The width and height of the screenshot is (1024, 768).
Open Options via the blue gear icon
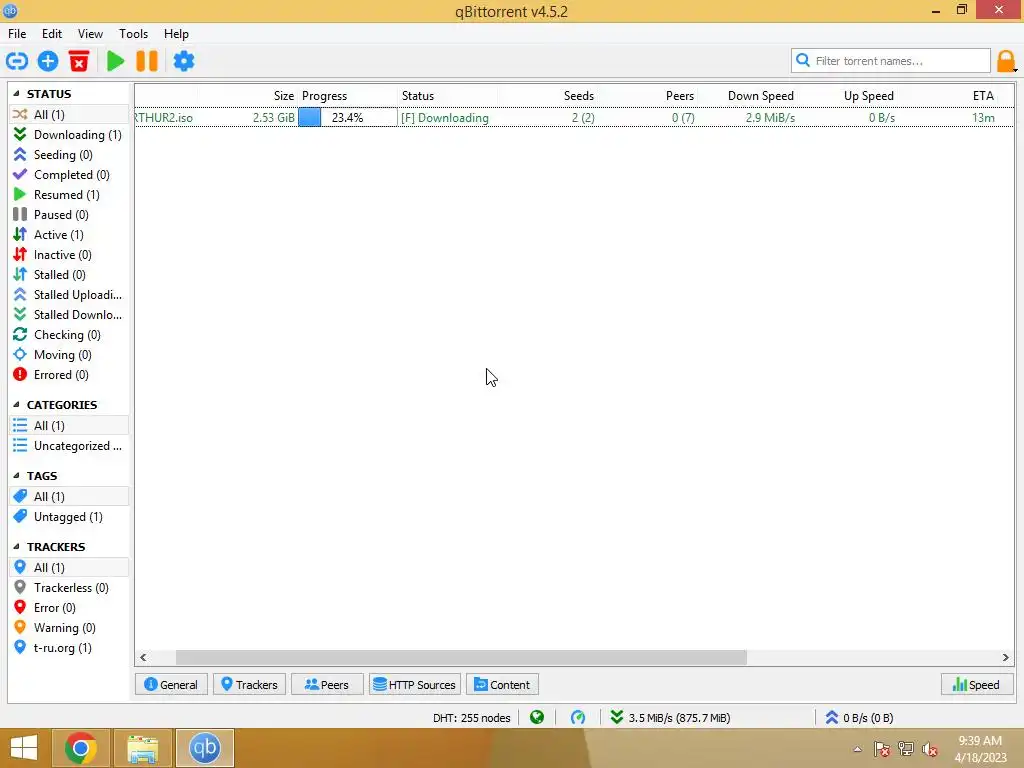184,61
